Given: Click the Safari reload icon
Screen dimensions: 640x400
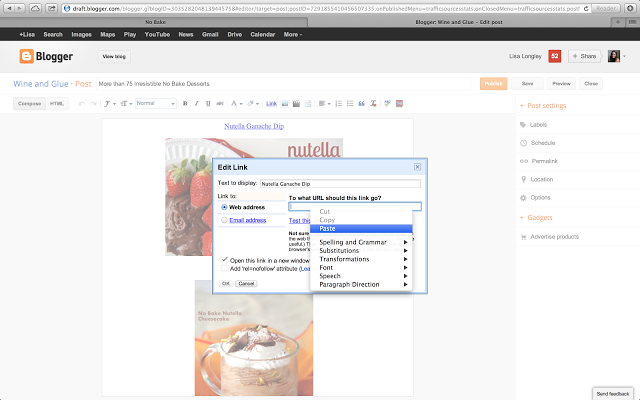Looking at the screenshot, I should click(x=586, y=8).
